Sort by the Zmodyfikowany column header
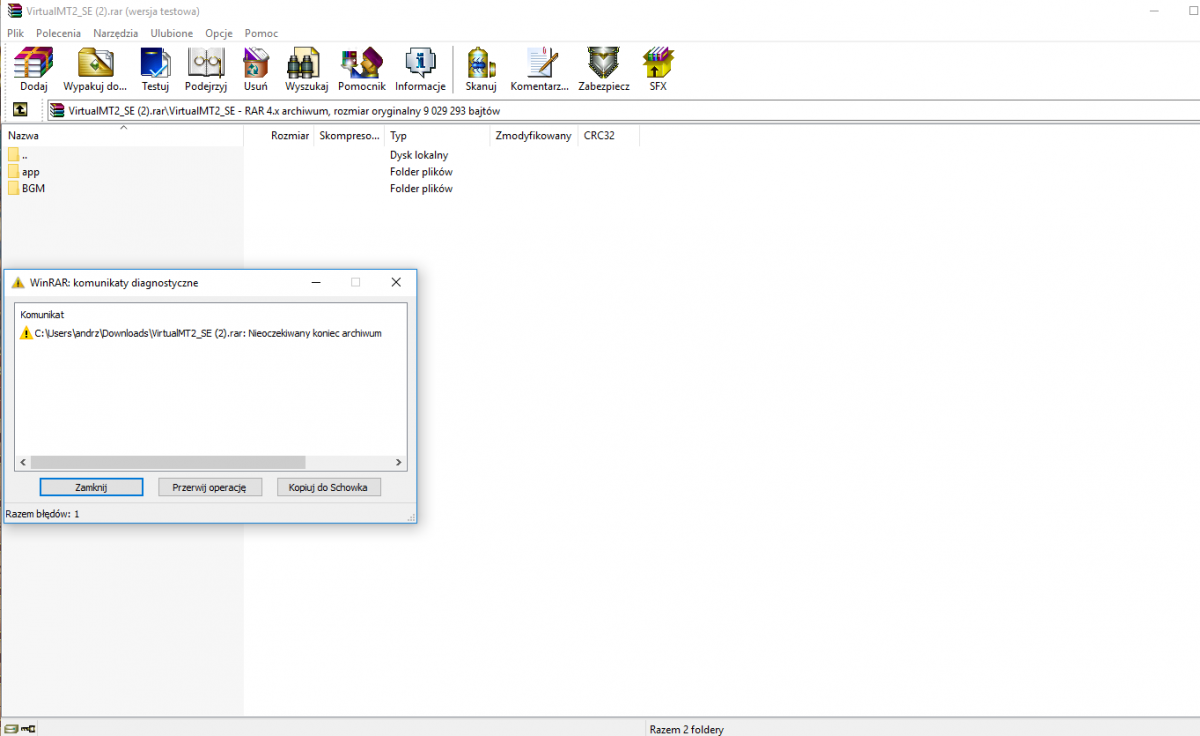The image size is (1200, 736). coord(534,135)
